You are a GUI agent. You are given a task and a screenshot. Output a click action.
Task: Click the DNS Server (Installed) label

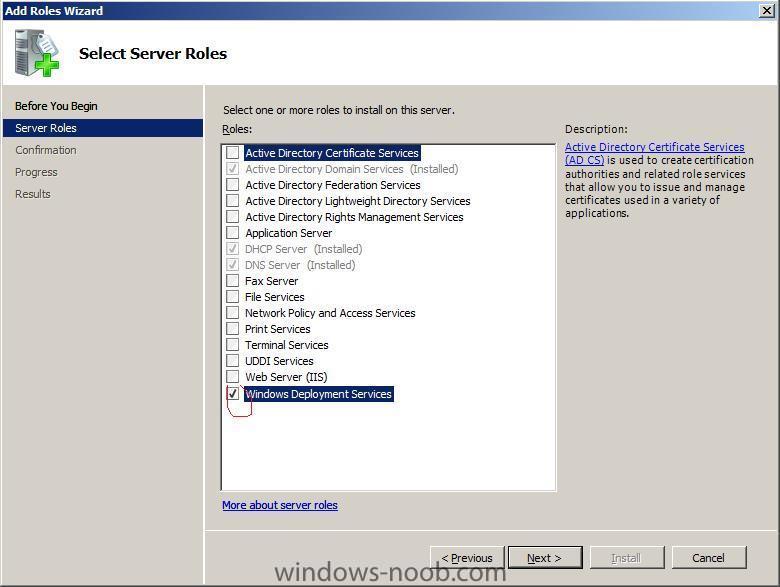tap(300, 265)
